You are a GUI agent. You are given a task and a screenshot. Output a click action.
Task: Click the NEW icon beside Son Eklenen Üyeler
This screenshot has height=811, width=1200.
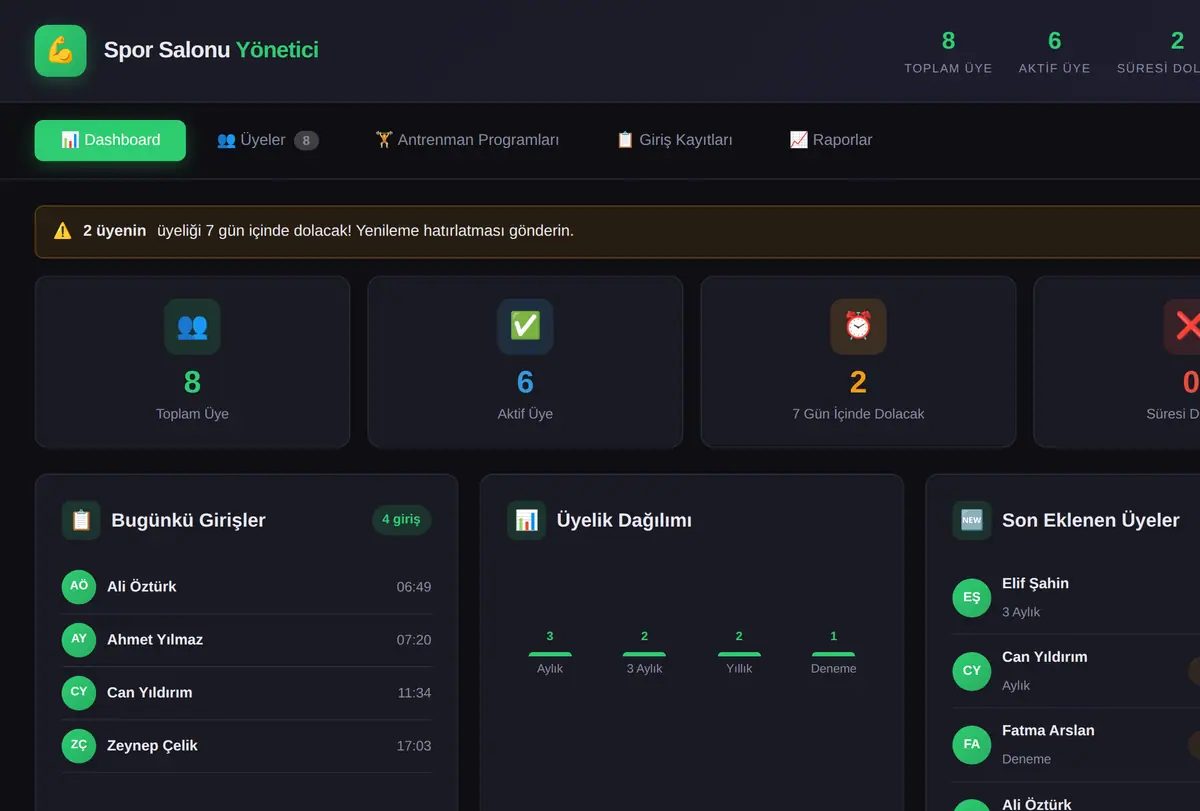(x=972, y=520)
